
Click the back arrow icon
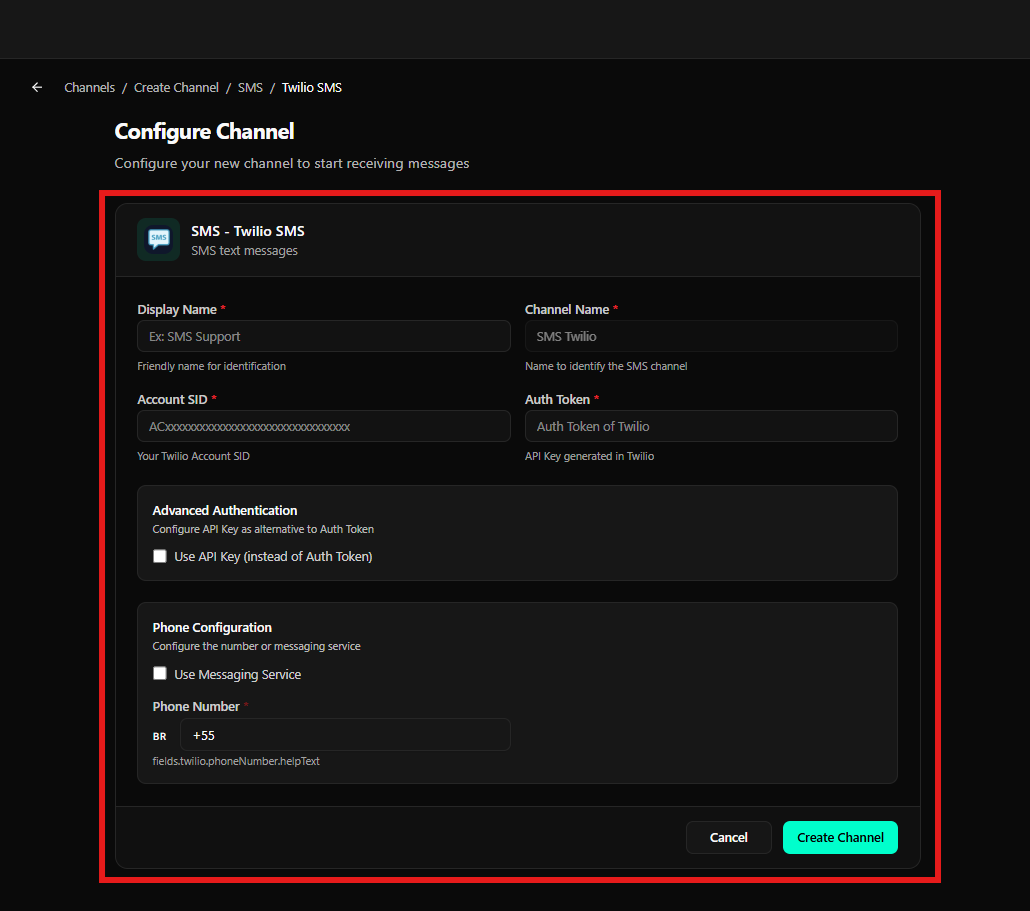pos(37,87)
